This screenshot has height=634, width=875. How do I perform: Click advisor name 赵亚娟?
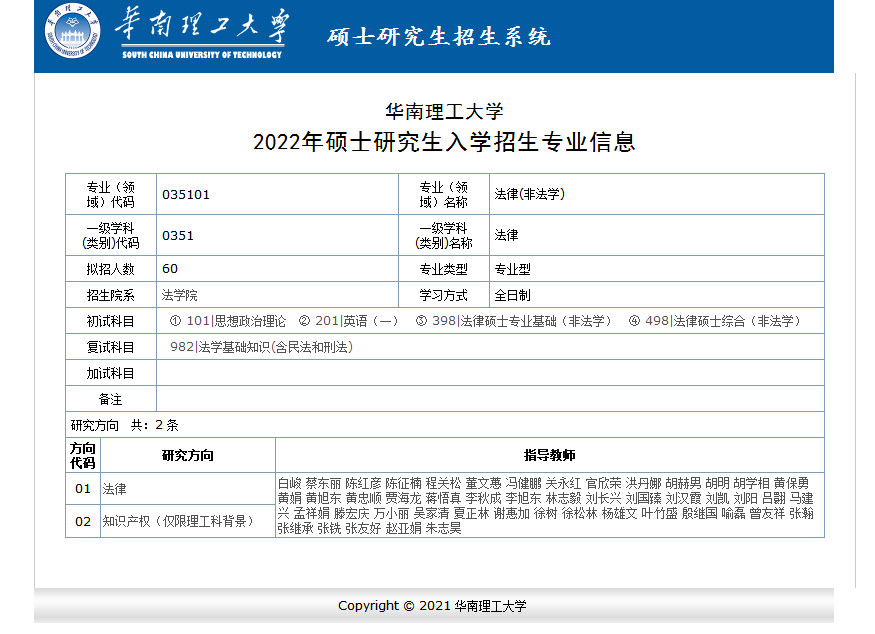[x=403, y=529]
